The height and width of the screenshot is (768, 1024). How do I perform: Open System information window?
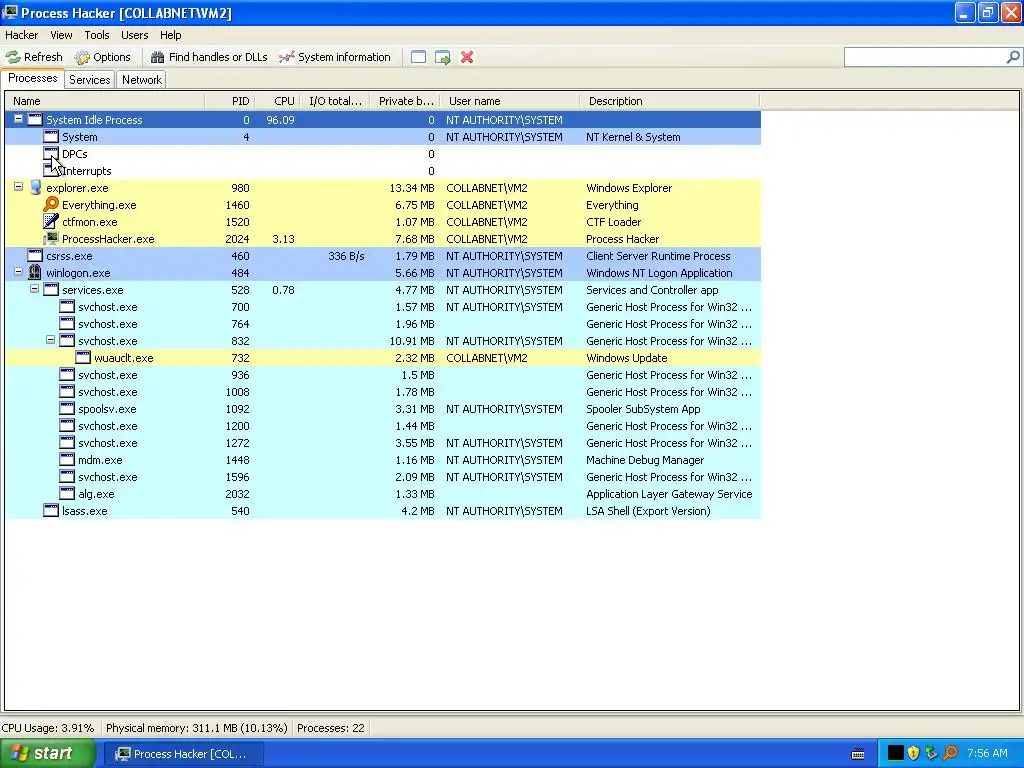(334, 57)
